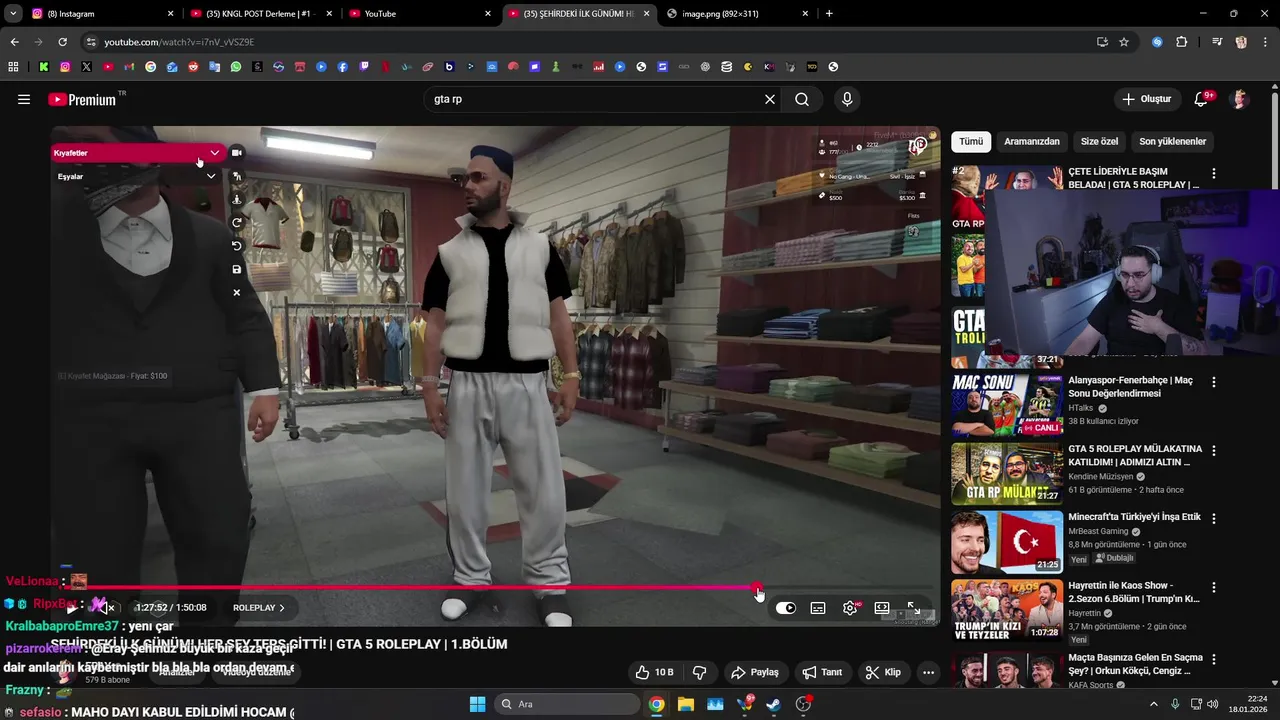Open the Twitch bookmark in bookmarks bar
This screenshot has width=1280, height=720.
tap(364, 67)
